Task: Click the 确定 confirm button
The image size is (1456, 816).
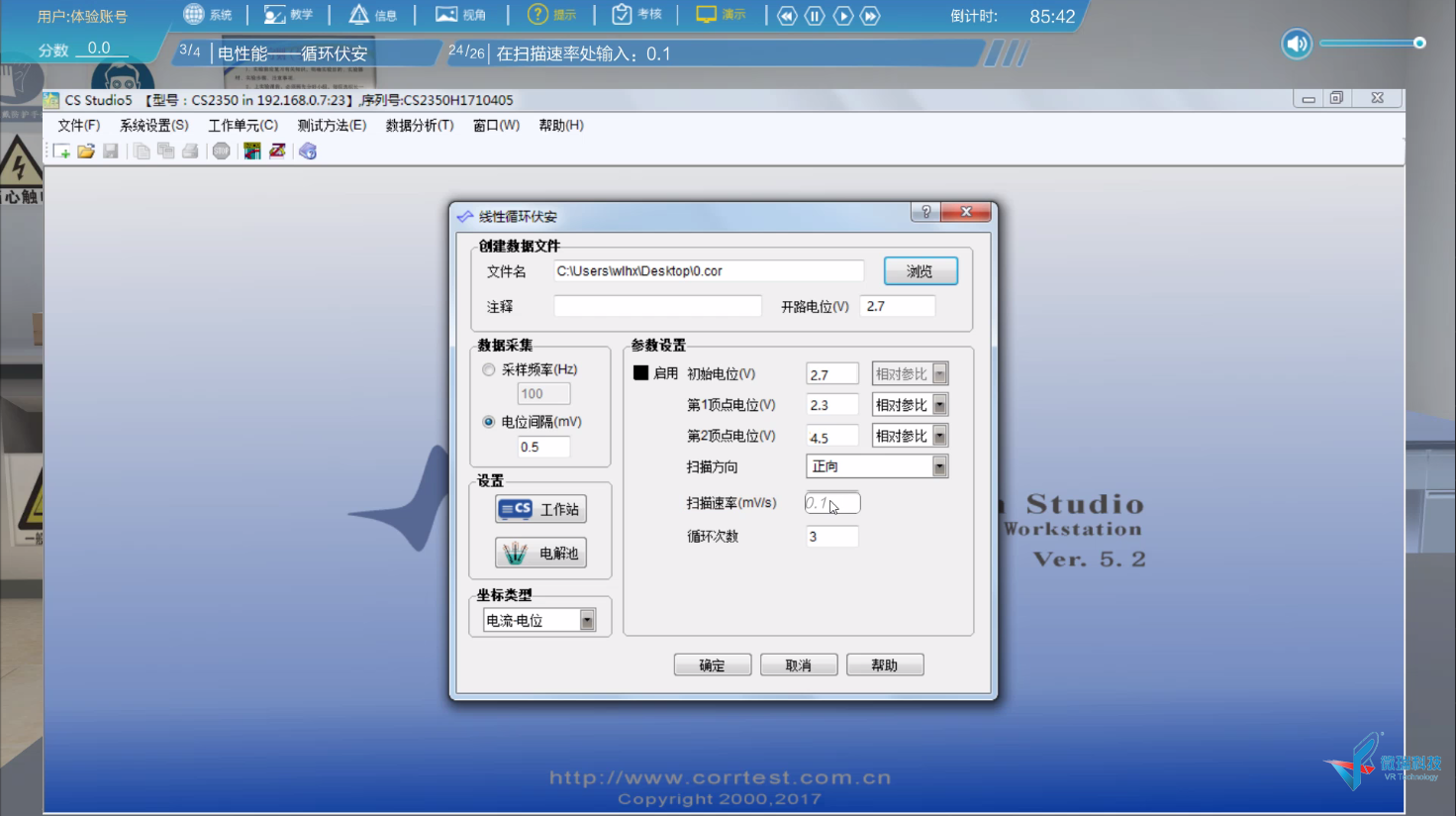Action: pos(713,665)
